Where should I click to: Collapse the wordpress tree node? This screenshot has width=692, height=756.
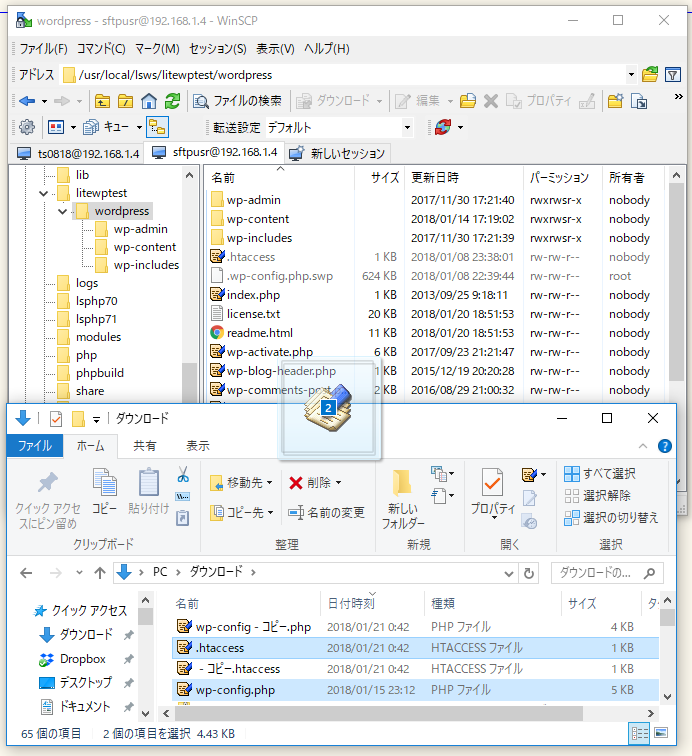(x=62, y=212)
